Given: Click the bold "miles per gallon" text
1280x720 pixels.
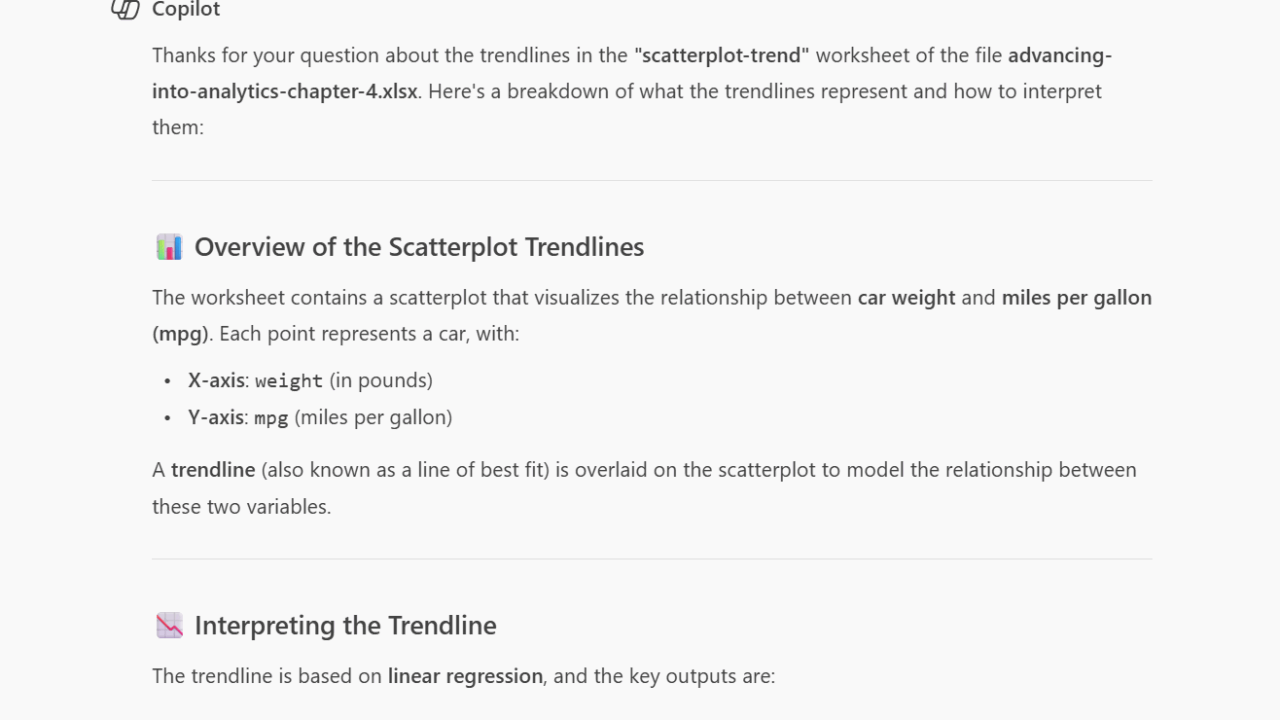Looking at the screenshot, I should [x=1076, y=298].
